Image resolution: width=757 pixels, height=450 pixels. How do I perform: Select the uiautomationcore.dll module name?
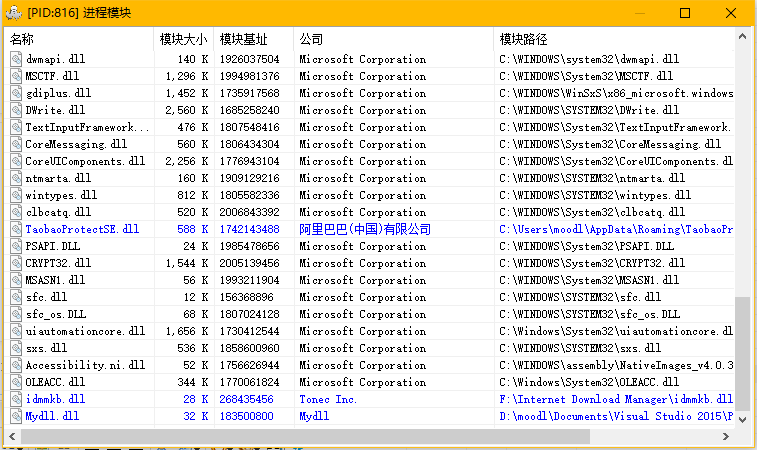[x=85, y=331]
